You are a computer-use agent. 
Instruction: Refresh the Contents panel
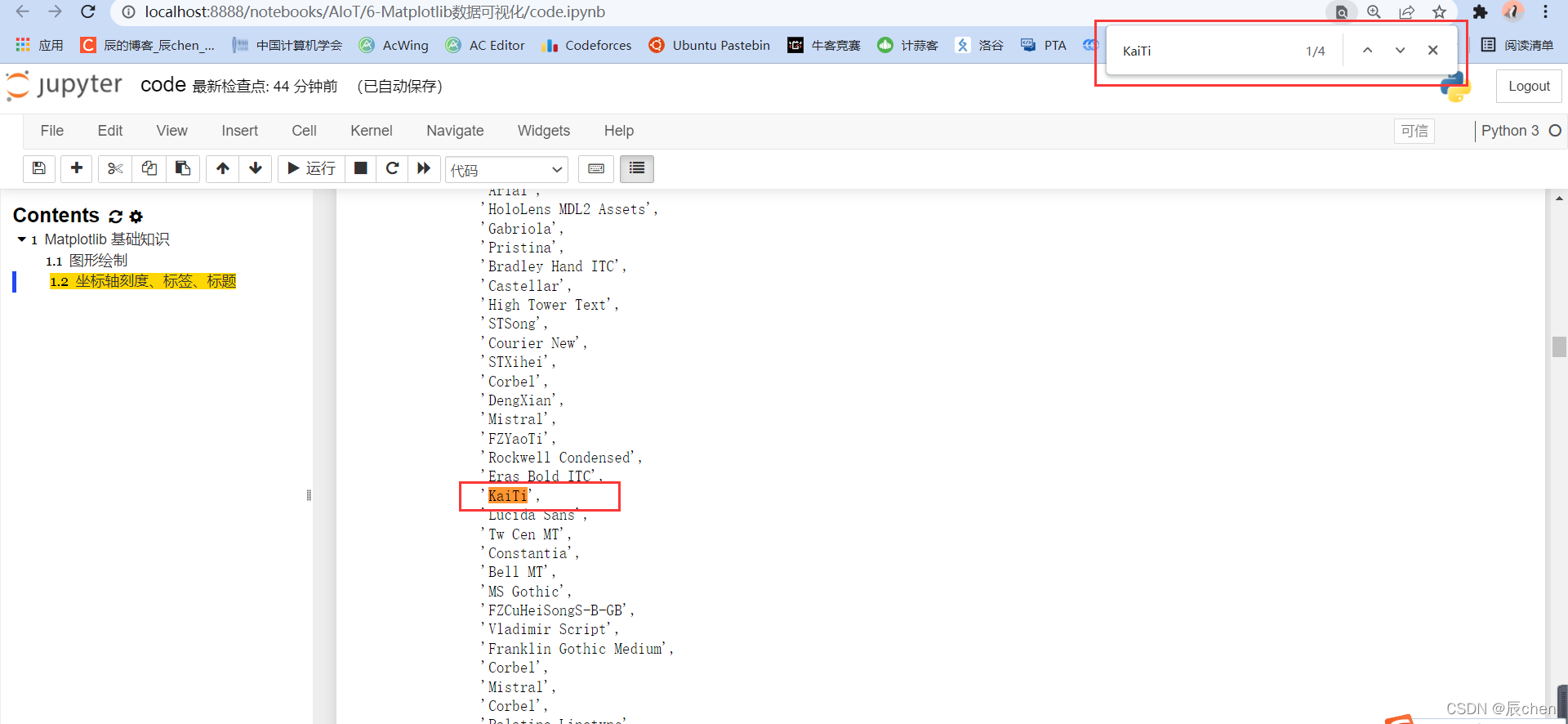click(x=116, y=217)
